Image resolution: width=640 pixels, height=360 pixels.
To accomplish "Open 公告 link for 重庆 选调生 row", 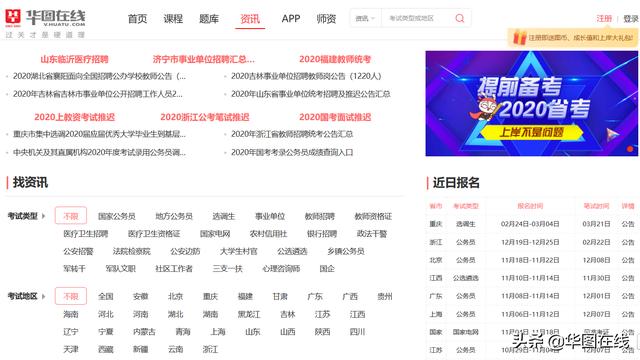I will pyautogui.click(x=628, y=224).
